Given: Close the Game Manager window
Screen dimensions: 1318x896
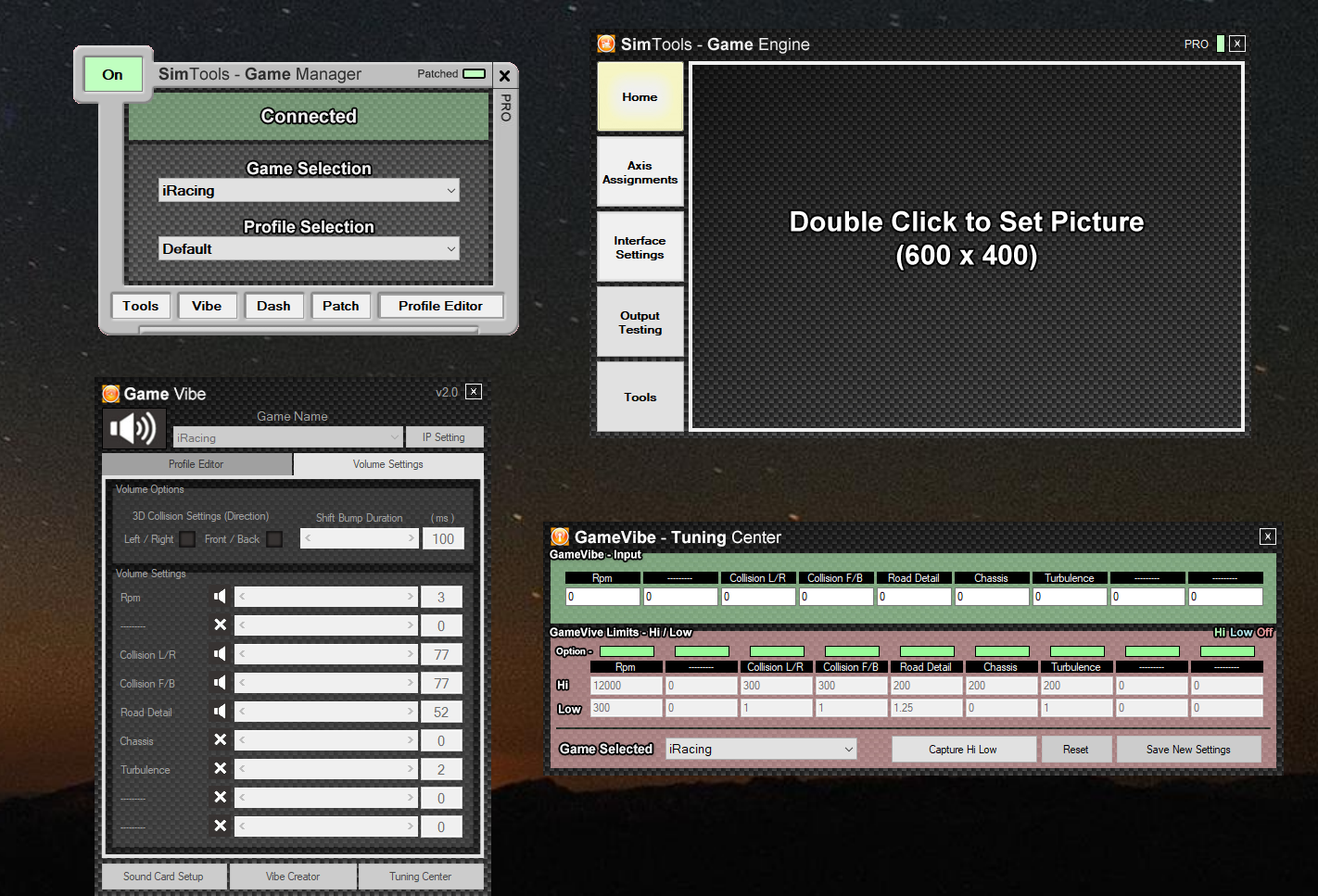Looking at the screenshot, I should pyautogui.click(x=505, y=76).
